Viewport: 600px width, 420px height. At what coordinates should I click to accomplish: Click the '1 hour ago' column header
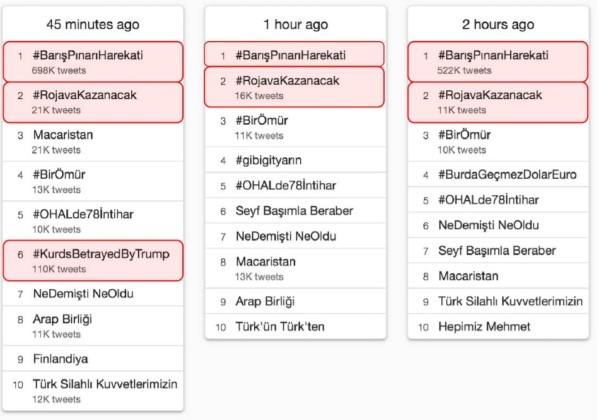(x=294, y=23)
